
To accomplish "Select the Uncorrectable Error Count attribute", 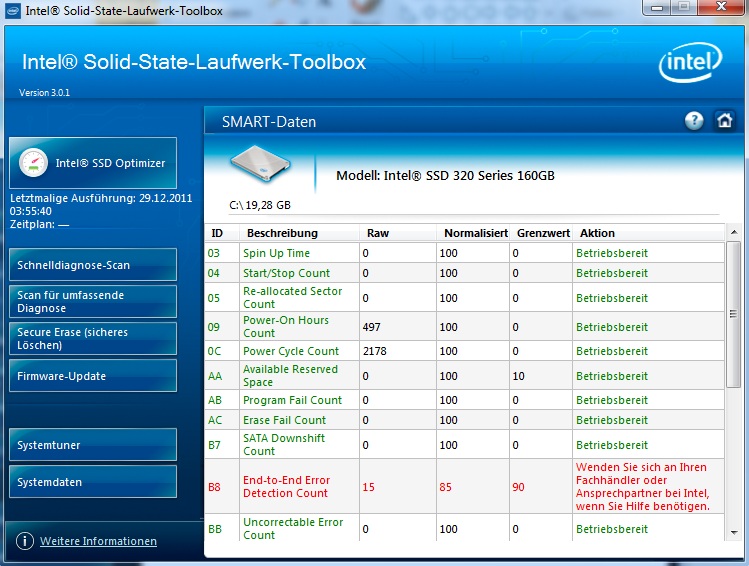I will 293,529.
